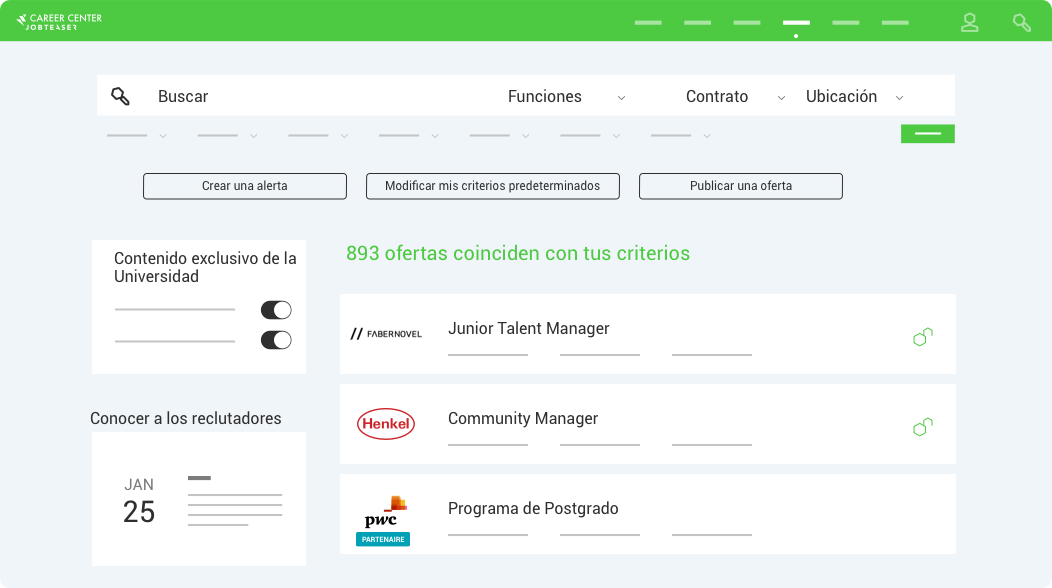Select the first header navigation item
The width and height of the screenshot is (1052, 588).
click(648, 23)
